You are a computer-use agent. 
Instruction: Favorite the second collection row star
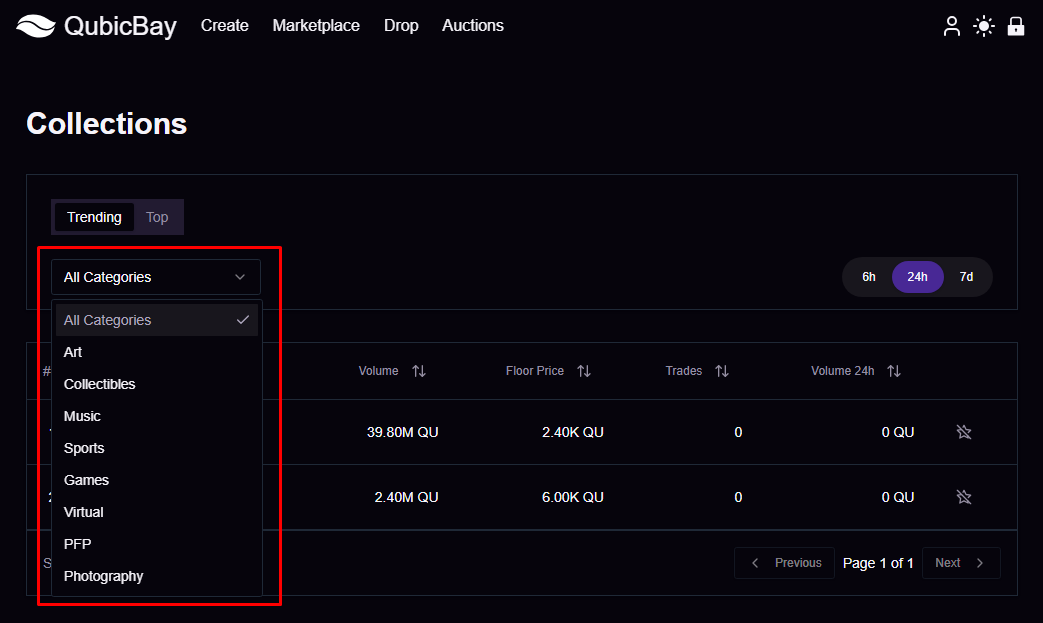coord(964,497)
